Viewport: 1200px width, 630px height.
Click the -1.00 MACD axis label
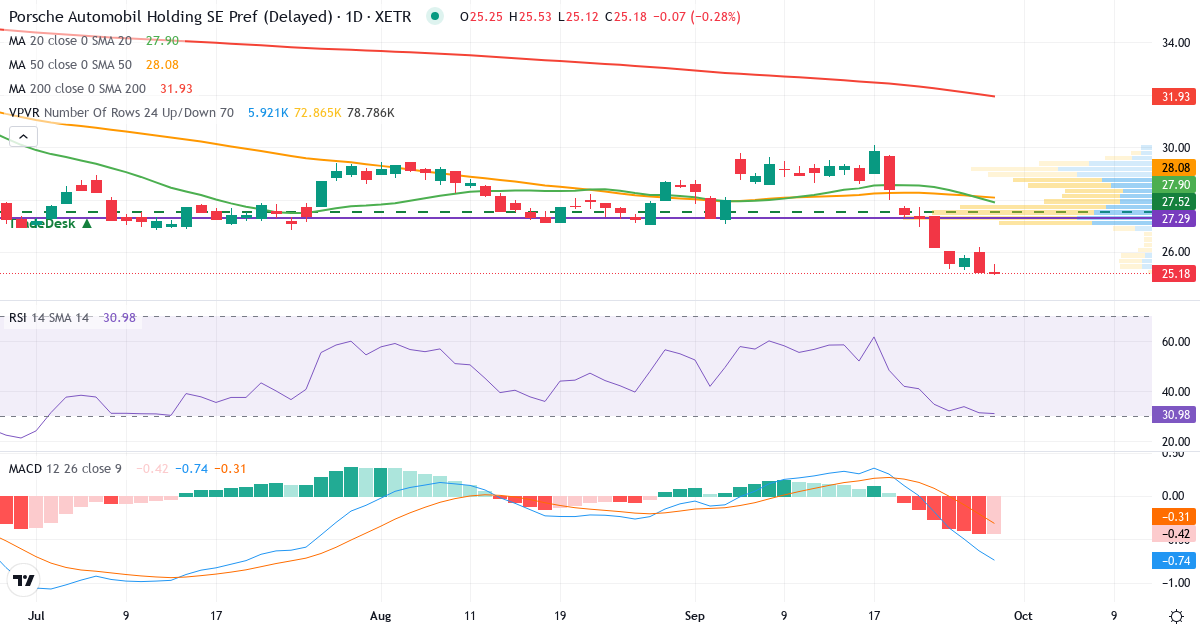tap(1175, 582)
